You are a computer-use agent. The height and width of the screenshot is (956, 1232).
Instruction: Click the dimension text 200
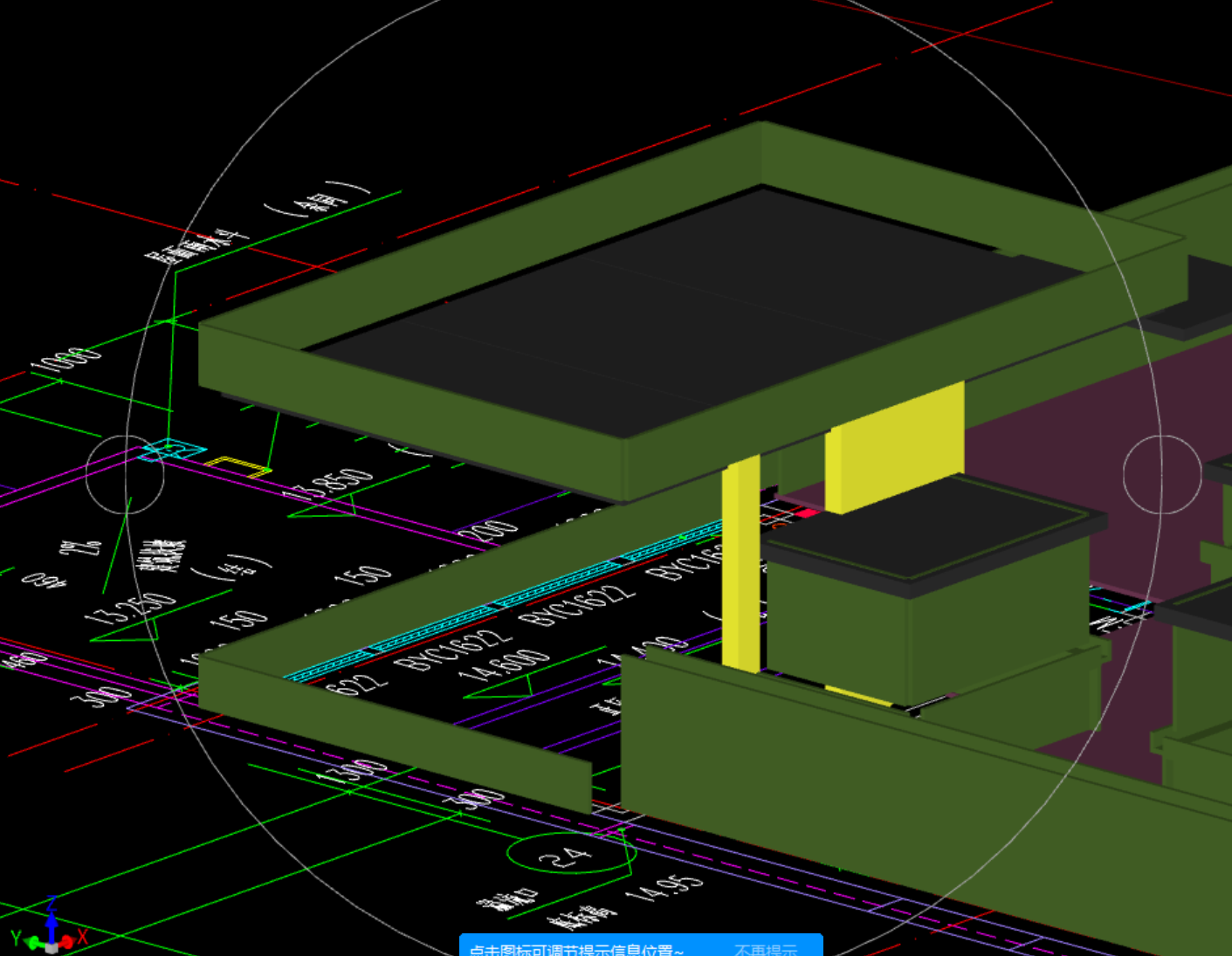488,530
